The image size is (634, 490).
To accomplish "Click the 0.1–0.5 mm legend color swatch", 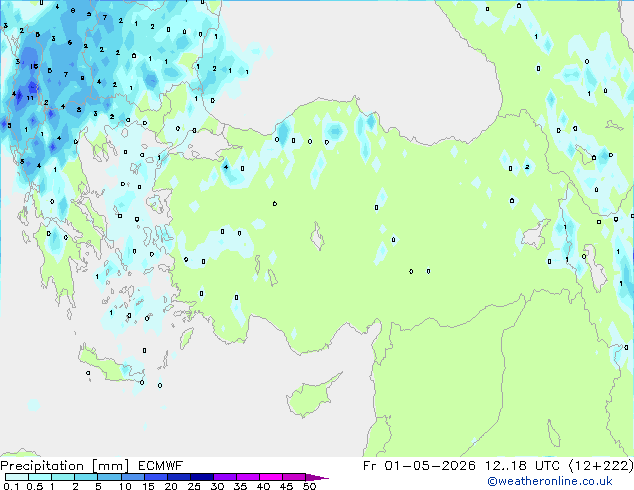I will click(x=17, y=477).
